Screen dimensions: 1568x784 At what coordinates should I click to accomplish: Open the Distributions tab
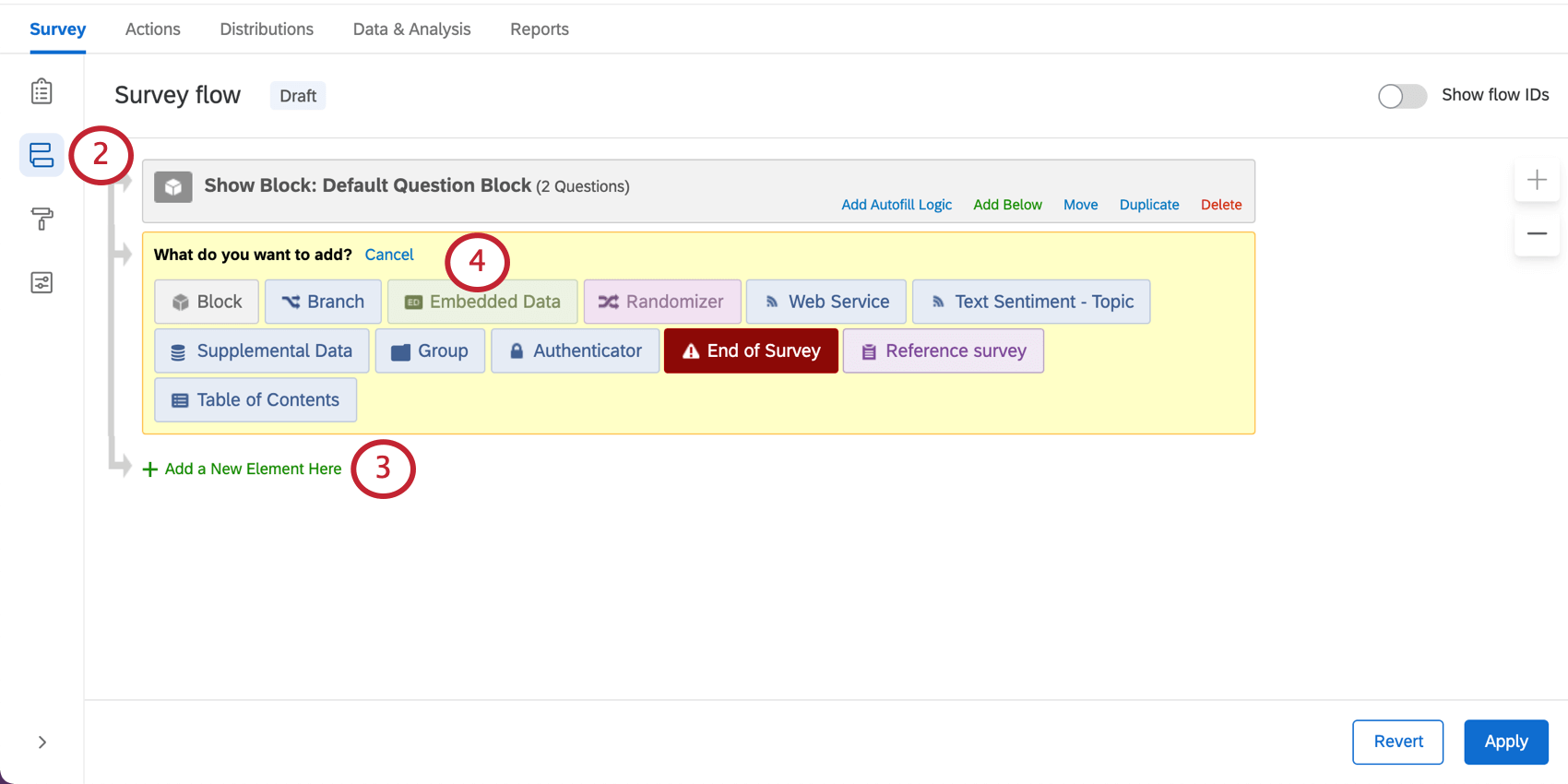[x=267, y=30]
